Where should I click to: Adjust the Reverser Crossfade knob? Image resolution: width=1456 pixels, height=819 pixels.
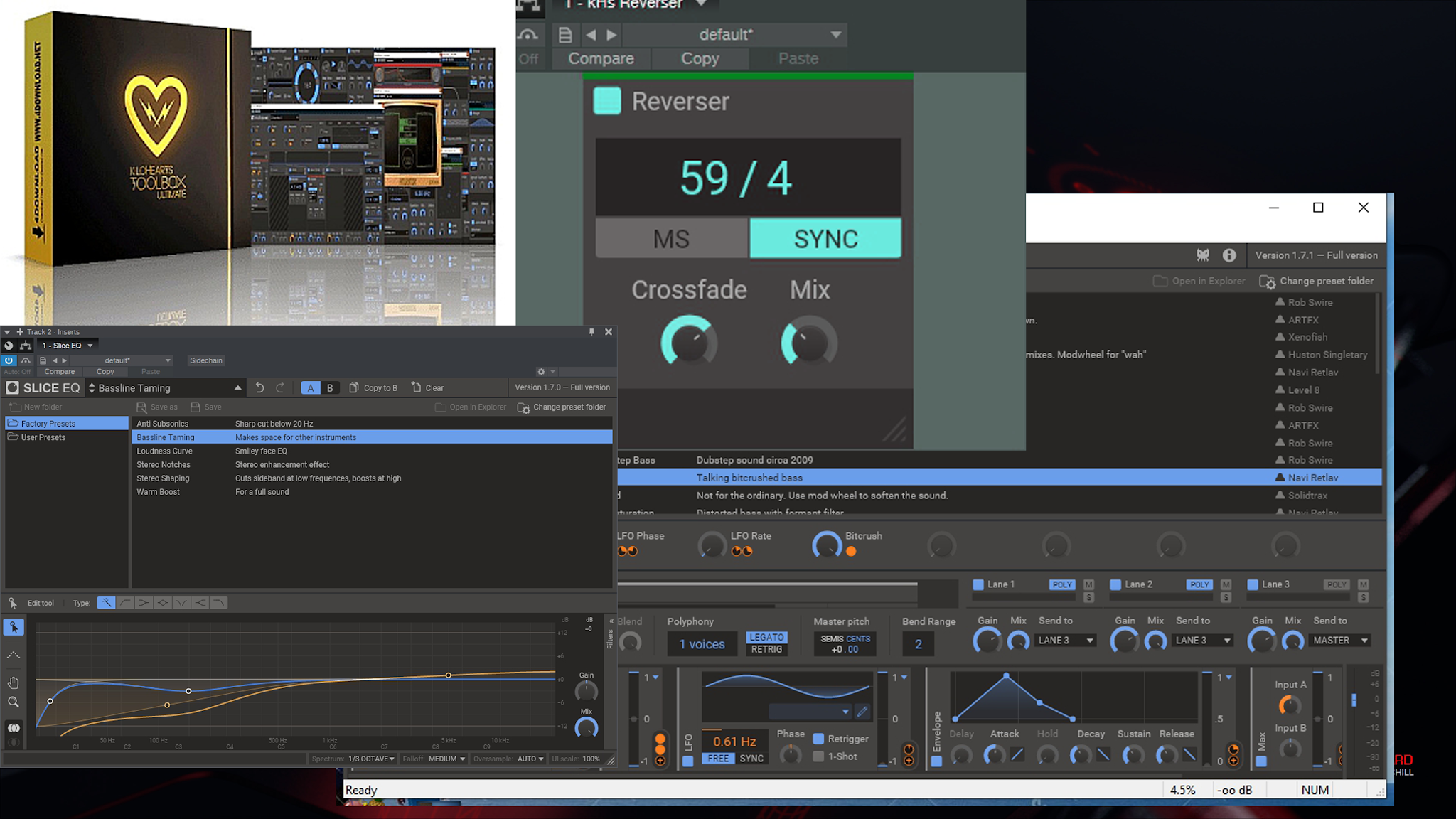(688, 342)
